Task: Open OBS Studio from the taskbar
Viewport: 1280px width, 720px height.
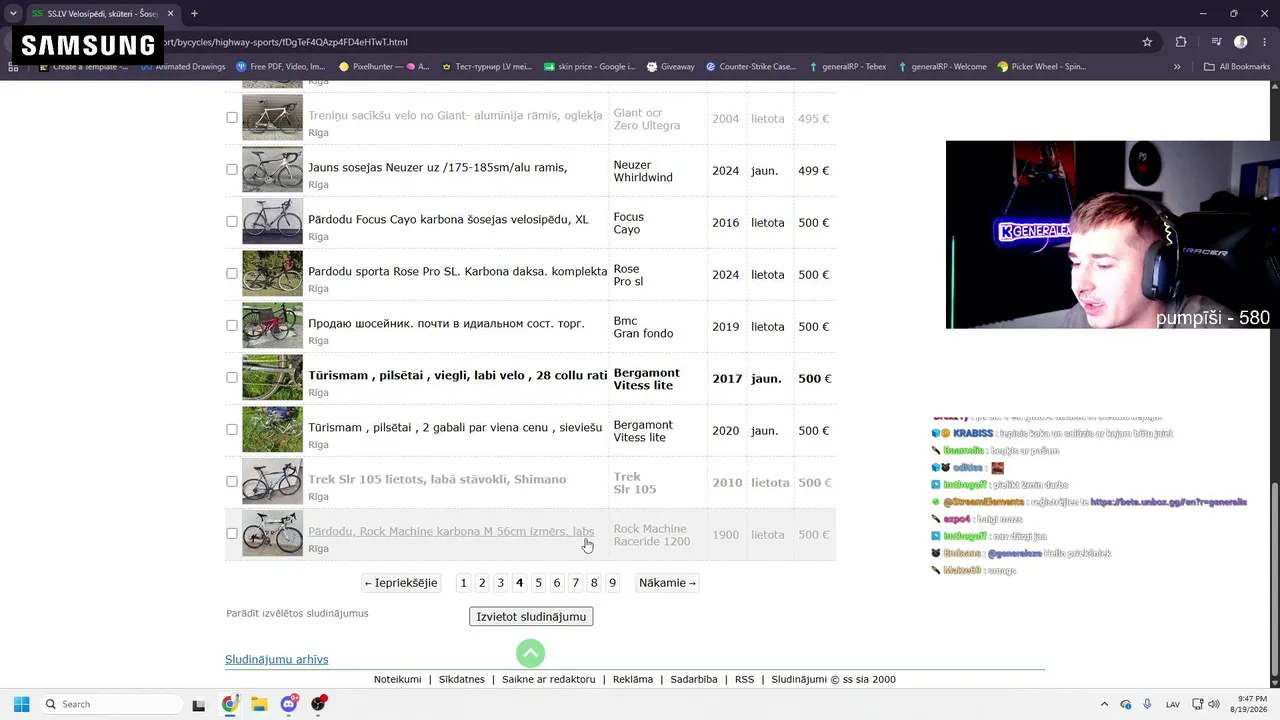Action: pos(319,704)
